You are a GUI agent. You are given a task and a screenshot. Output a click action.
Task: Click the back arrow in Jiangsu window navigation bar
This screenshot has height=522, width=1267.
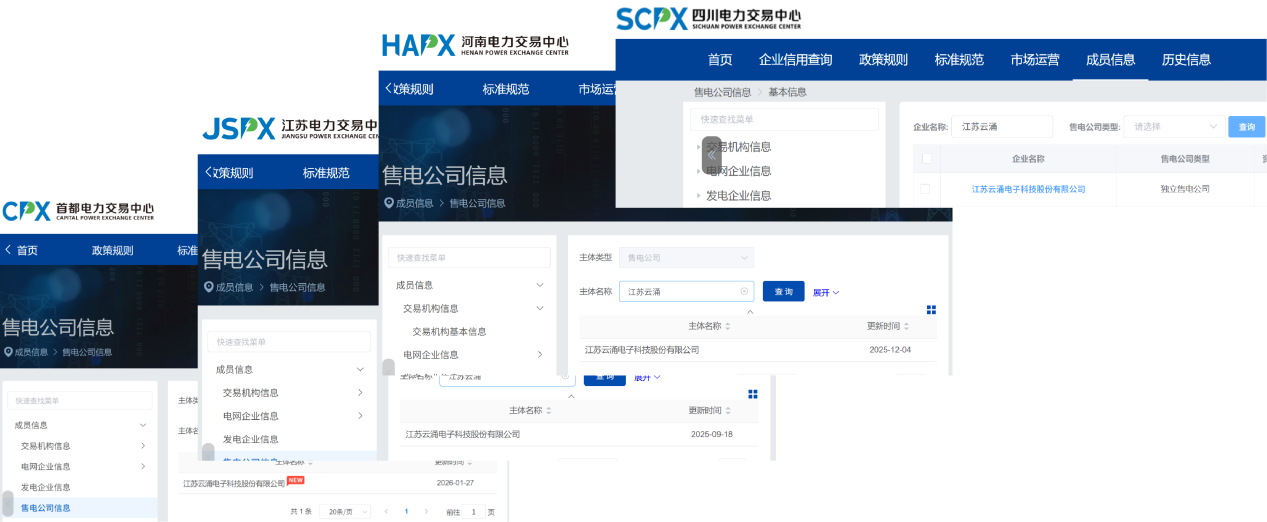click(209, 172)
